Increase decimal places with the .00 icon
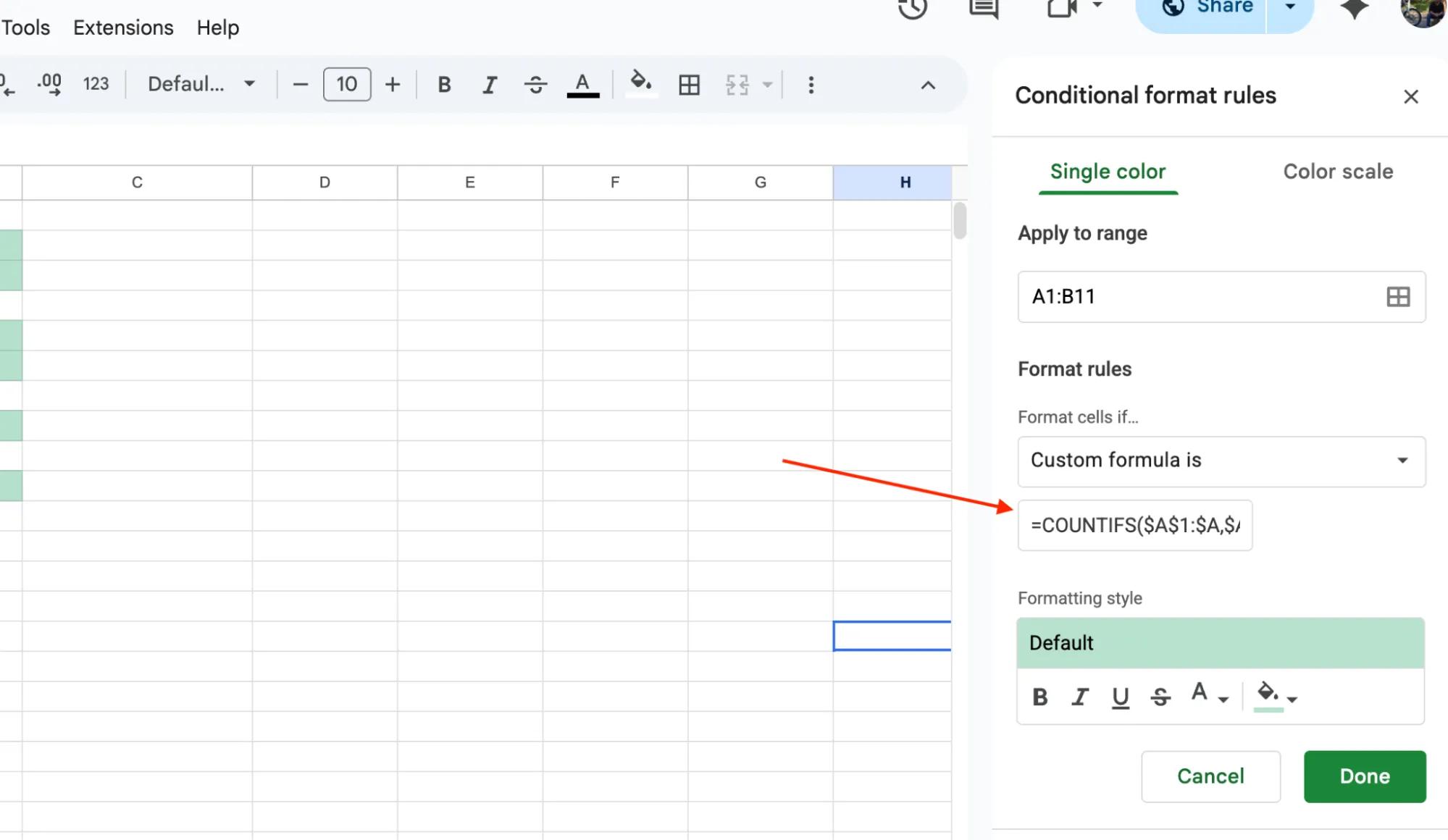Image resolution: width=1448 pixels, height=840 pixels. [49, 84]
